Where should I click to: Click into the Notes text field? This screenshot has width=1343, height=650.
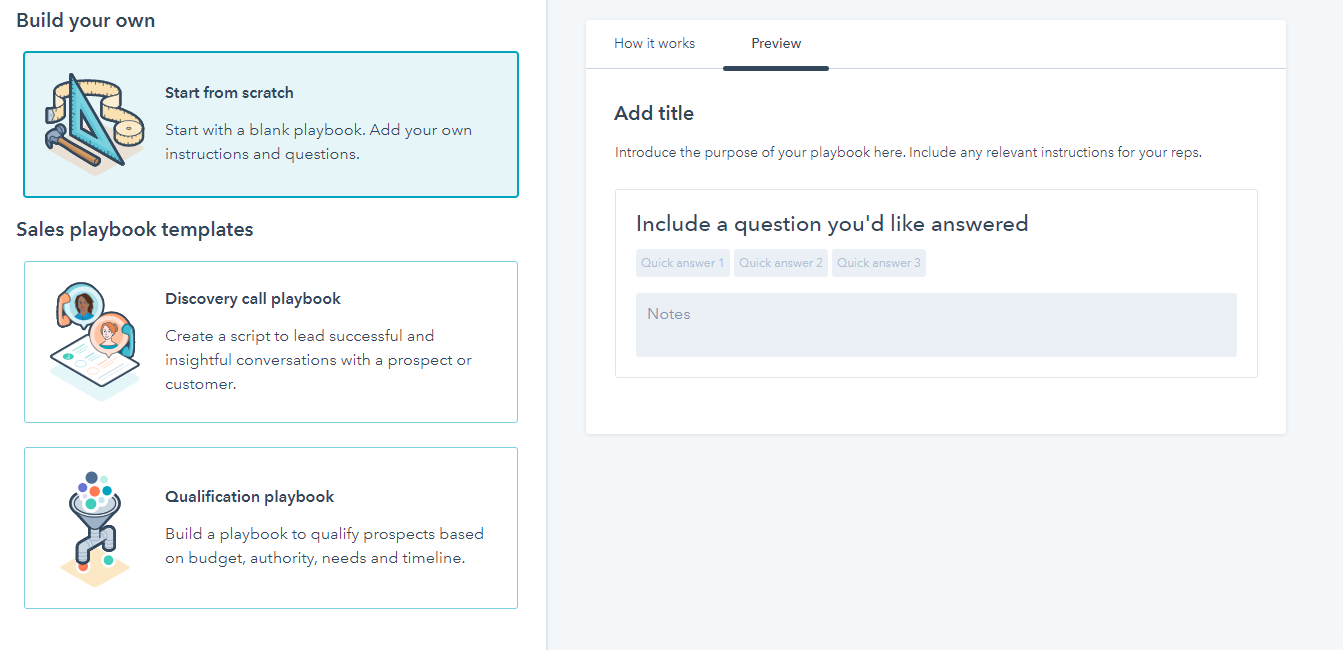pos(936,325)
